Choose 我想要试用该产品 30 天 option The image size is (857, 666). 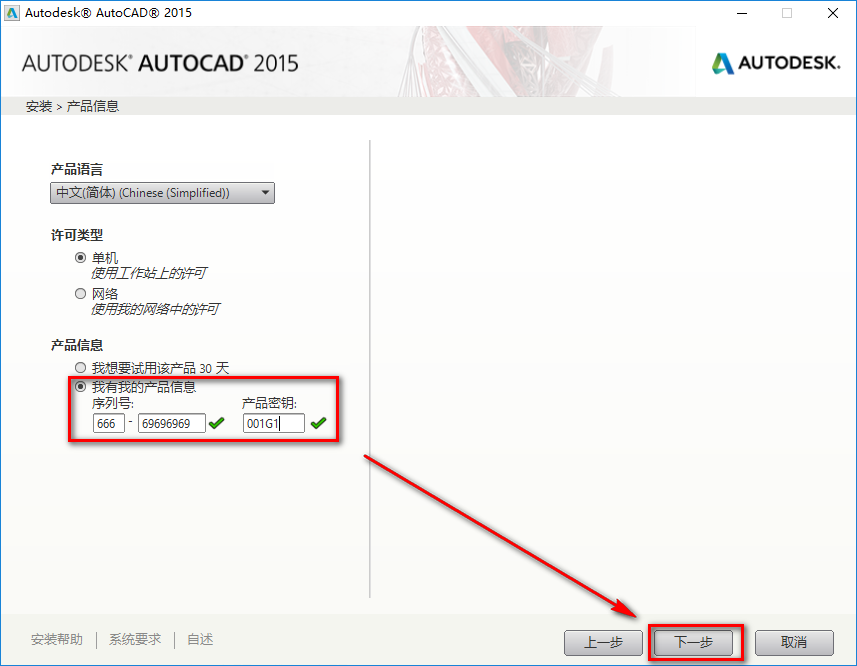pos(80,366)
